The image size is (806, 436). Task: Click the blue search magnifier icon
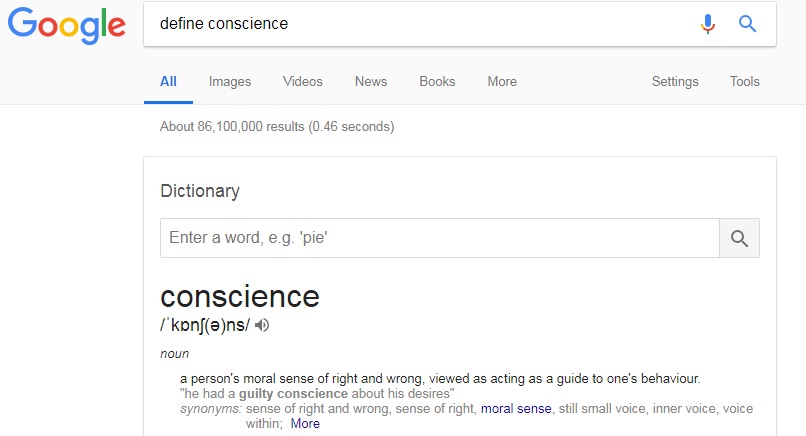tap(747, 24)
